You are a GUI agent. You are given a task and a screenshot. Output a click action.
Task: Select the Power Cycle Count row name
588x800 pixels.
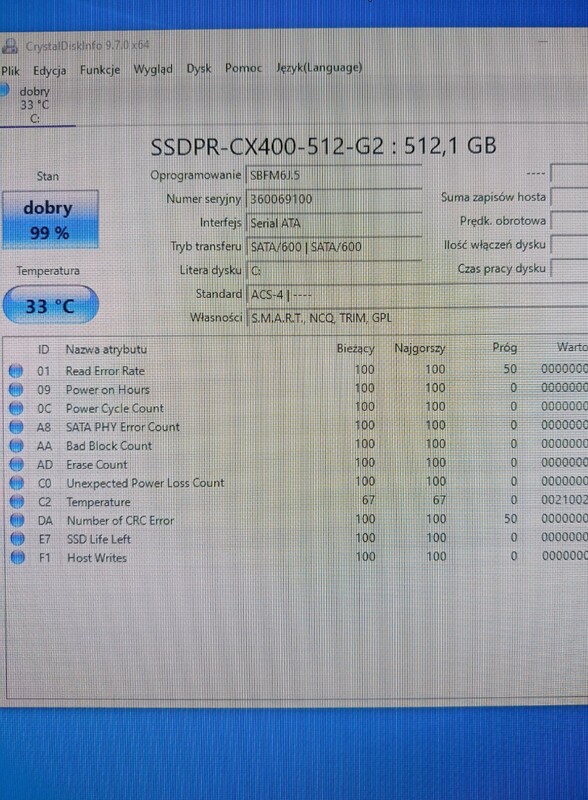(x=115, y=409)
